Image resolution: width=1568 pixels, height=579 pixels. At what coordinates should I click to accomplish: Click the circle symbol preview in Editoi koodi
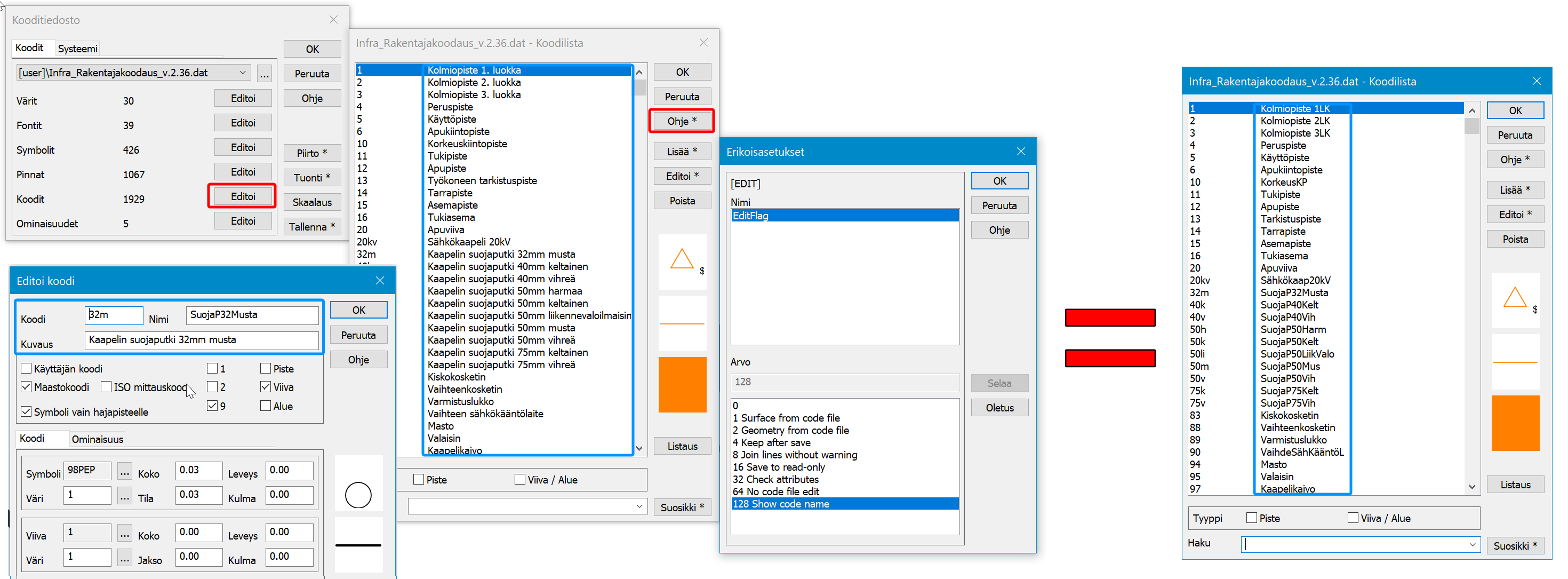[358, 495]
